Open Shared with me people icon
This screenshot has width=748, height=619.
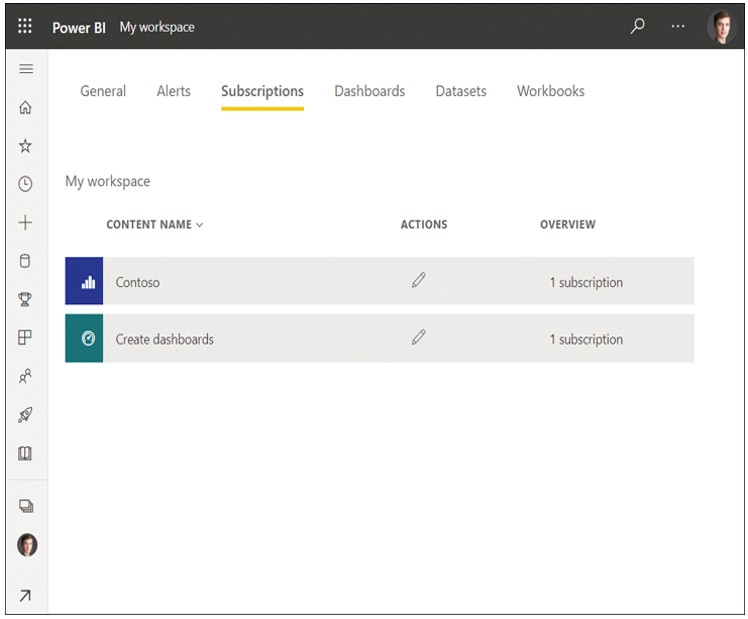(x=25, y=376)
